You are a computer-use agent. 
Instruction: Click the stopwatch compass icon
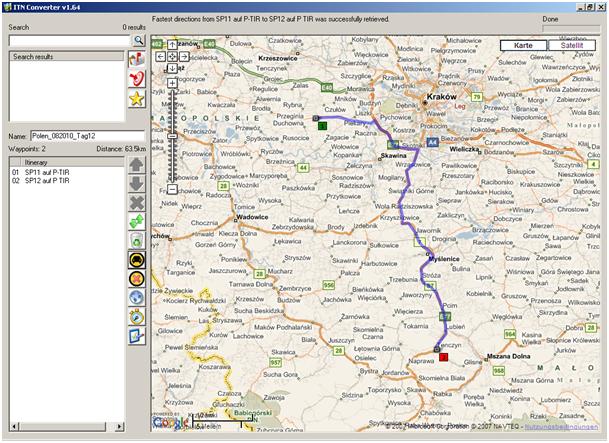137,317
